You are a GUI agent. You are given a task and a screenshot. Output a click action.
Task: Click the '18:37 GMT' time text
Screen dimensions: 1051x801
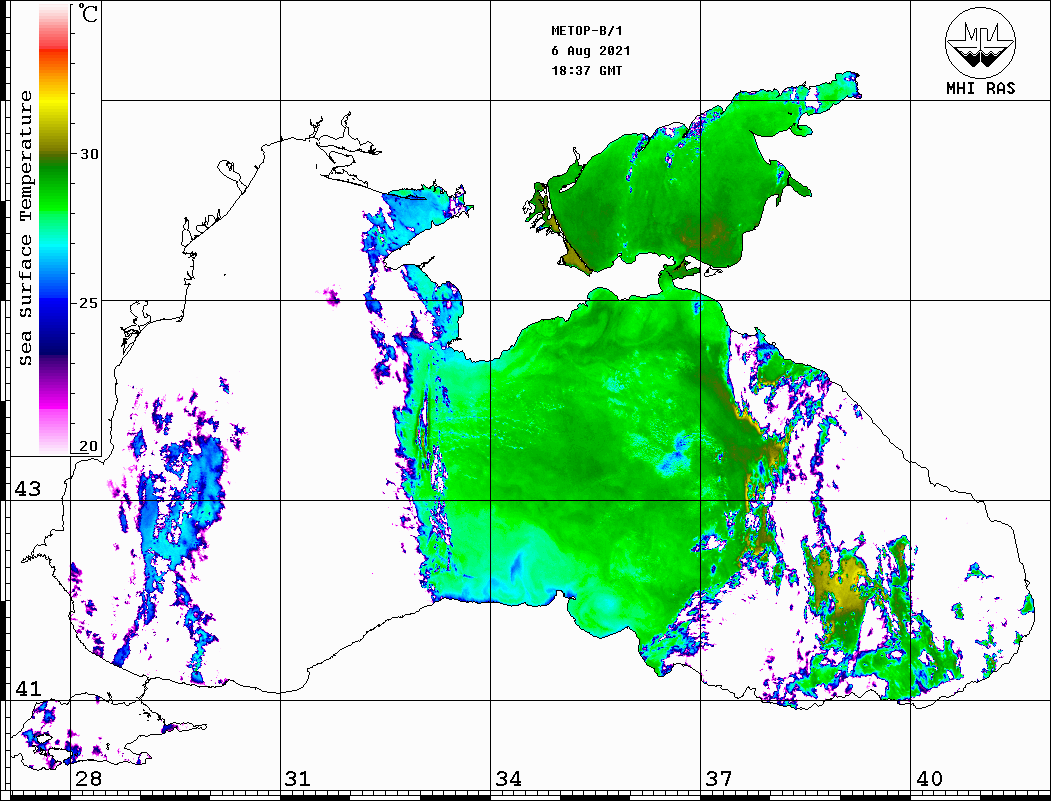click(586, 71)
